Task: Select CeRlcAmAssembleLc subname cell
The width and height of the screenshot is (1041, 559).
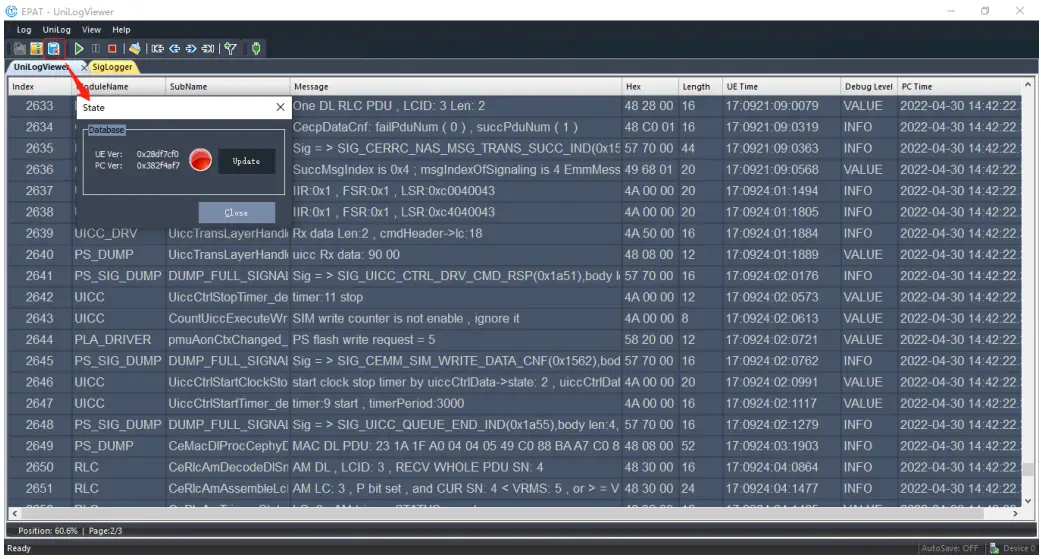Action: pos(228,488)
